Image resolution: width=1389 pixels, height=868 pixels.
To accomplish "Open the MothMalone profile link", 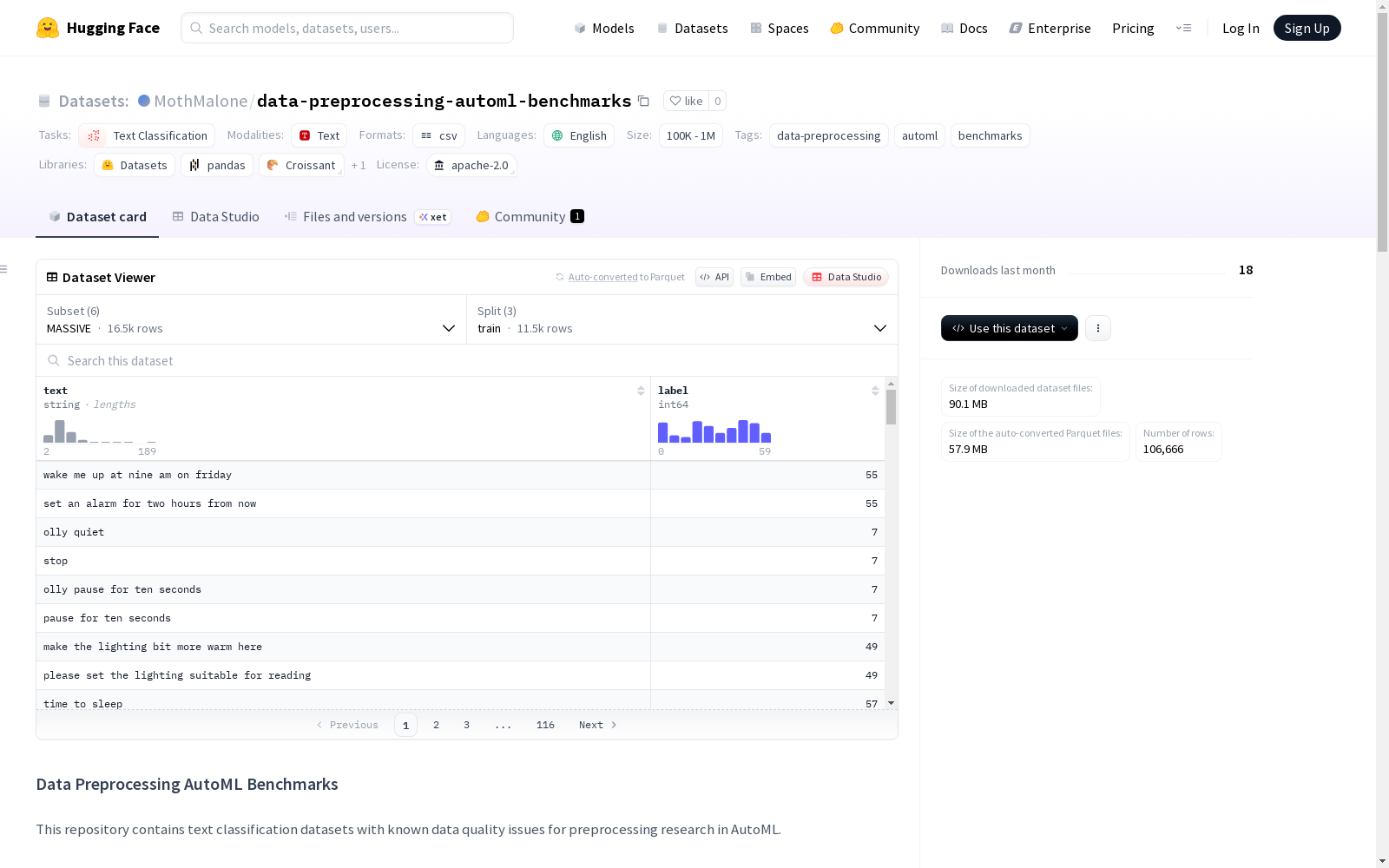I will pyautogui.click(x=201, y=101).
